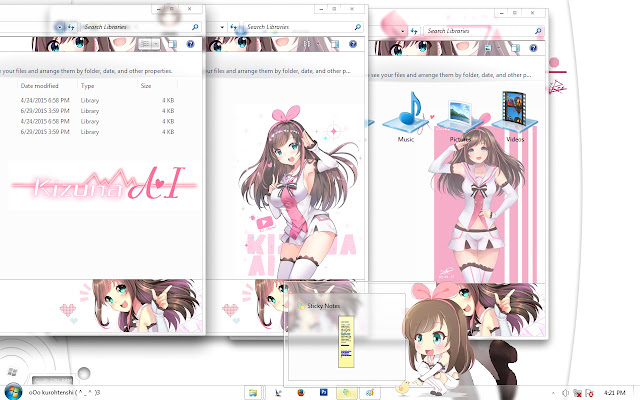Click search magnifier in right Libraries window
Image resolution: width=640 pixels, height=400 pixels.
538,31
